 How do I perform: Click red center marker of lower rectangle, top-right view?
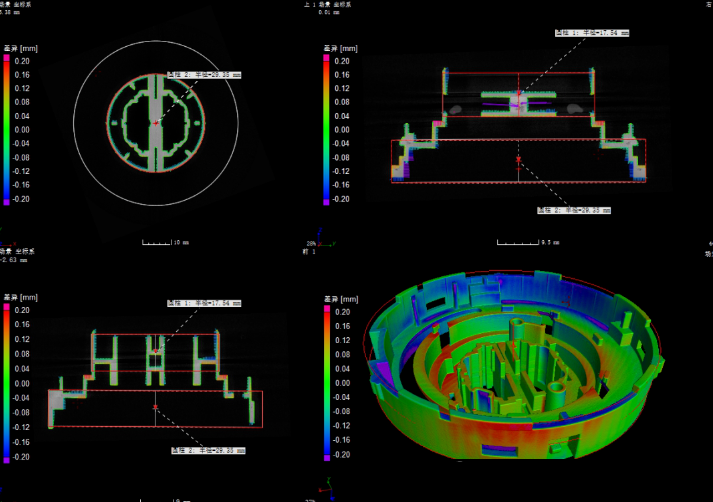point(518,160)
